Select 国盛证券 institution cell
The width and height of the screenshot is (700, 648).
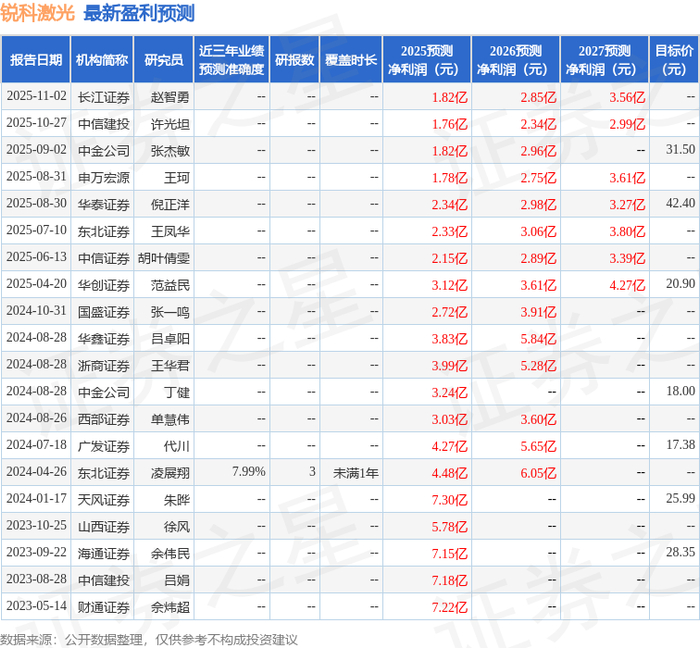pyautogui.click(x=104, y=312)
